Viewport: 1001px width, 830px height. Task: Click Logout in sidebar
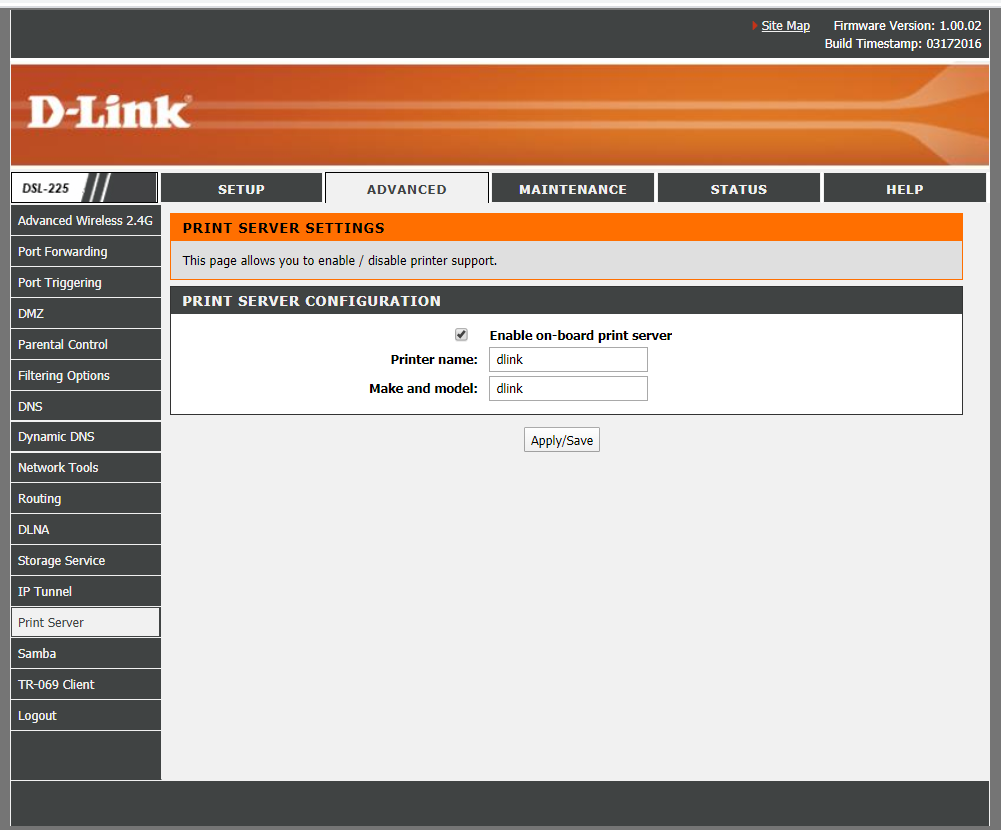coord(86,715)
